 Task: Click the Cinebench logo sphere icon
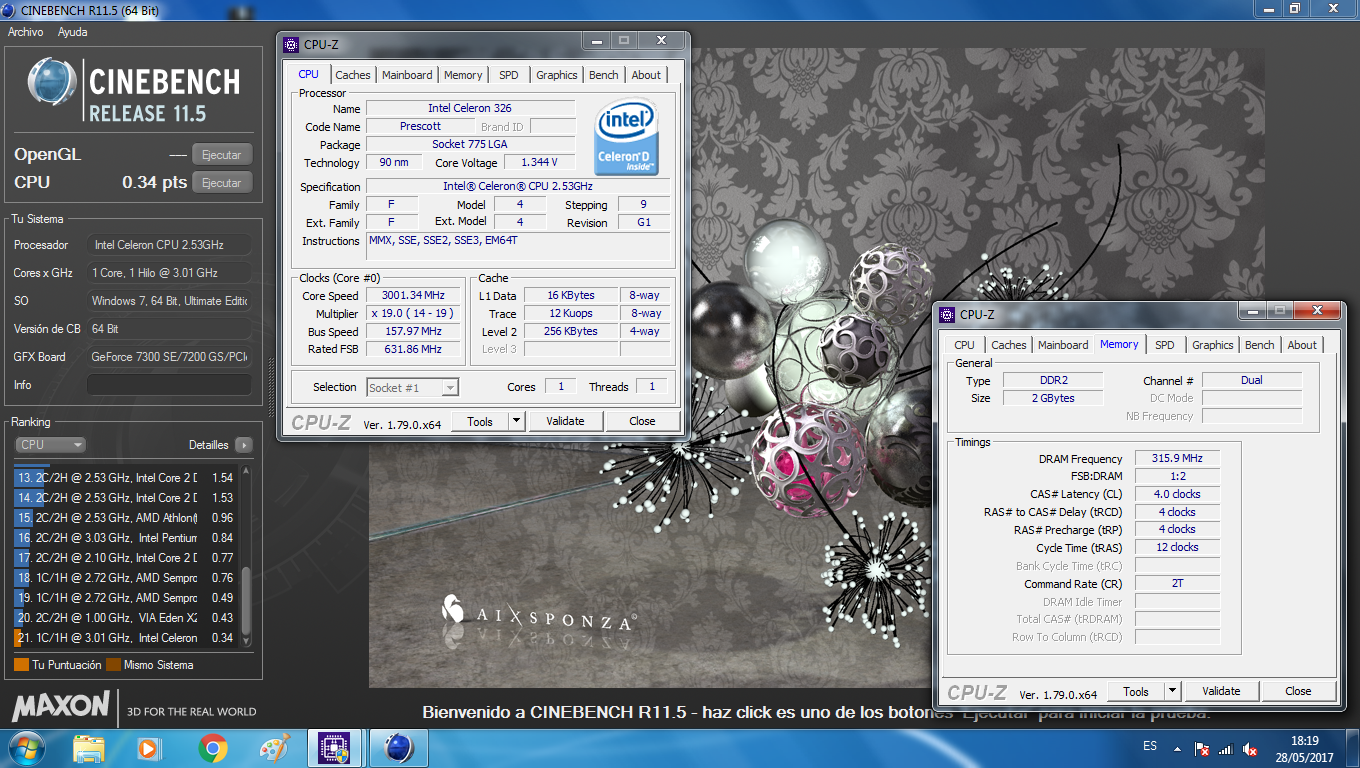click(x=53, y=83)
